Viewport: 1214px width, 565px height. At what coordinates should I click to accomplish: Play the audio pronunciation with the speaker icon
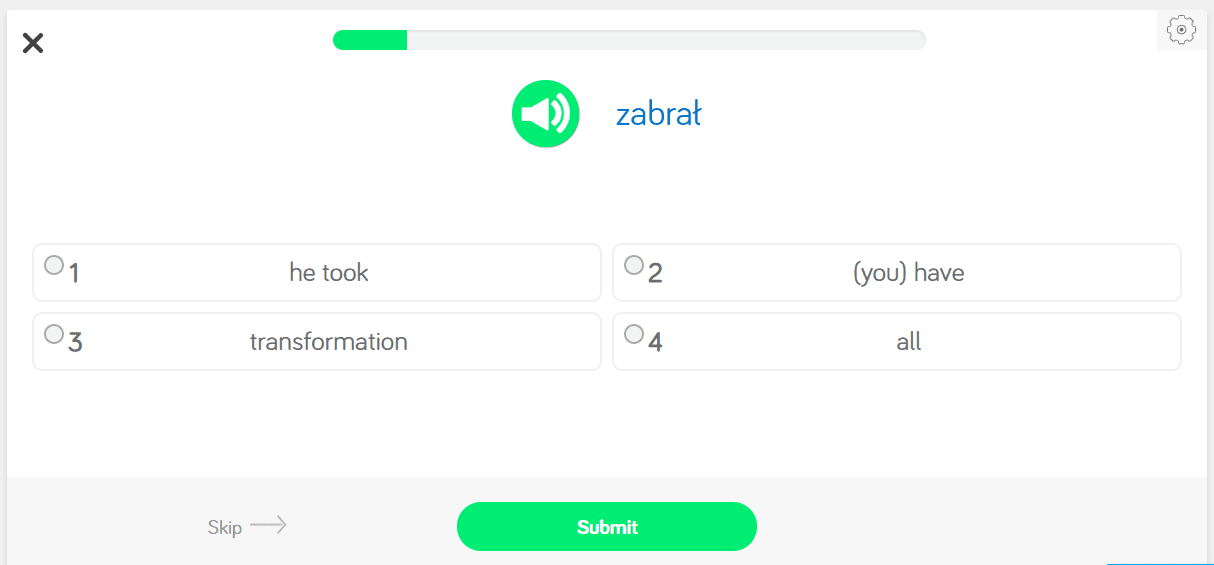[545, 114]
